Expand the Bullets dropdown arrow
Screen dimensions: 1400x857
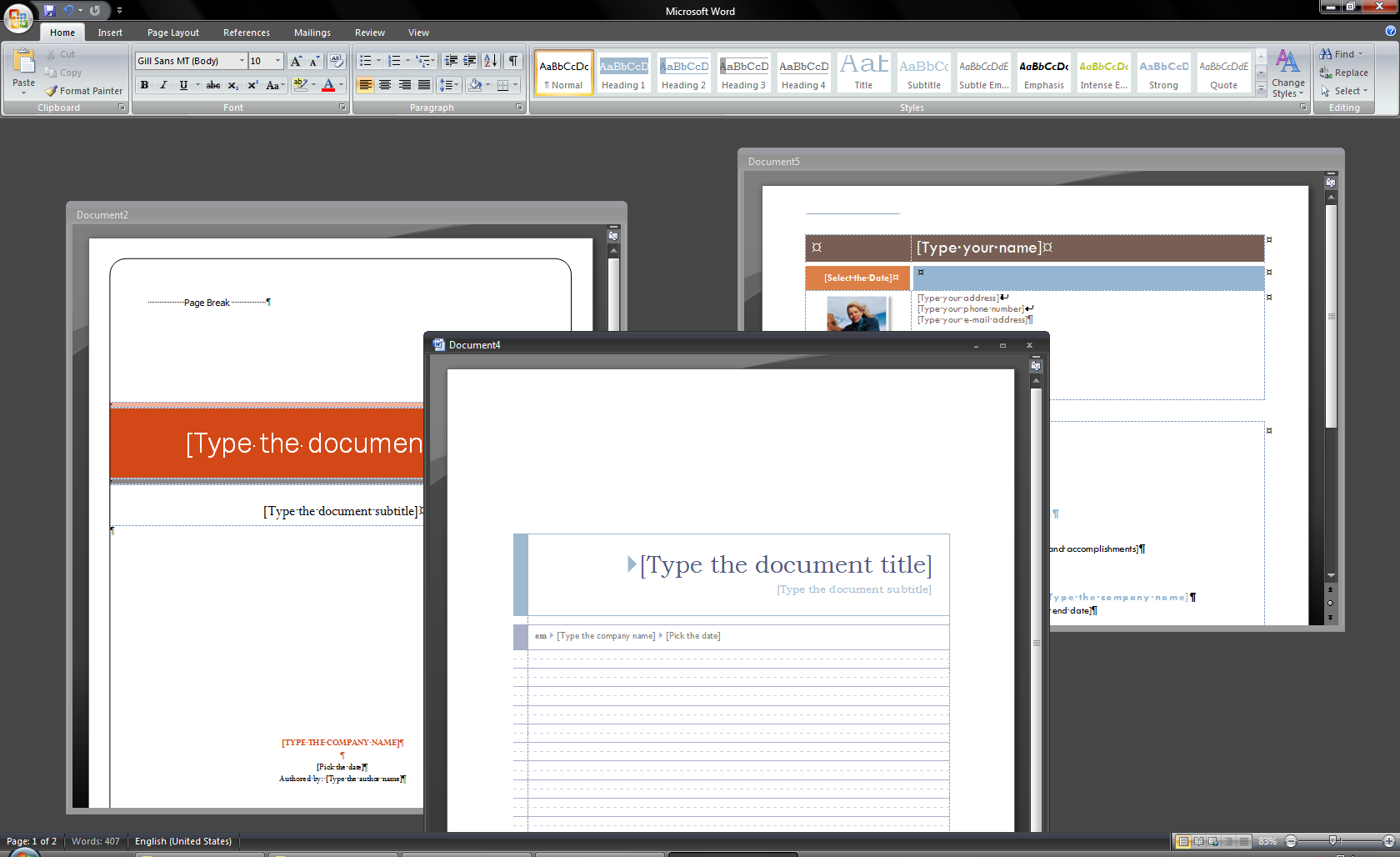tap(379, 61)
